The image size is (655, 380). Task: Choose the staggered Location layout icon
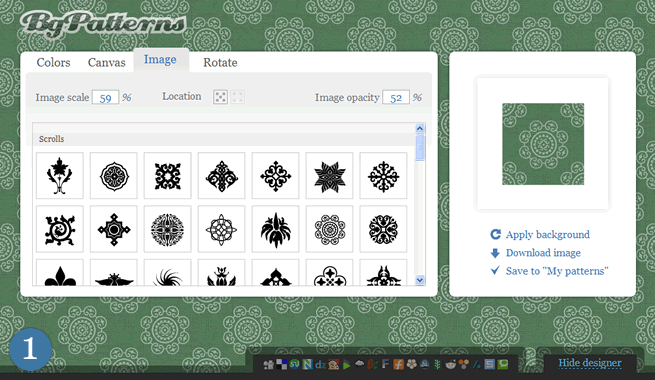(220, 97)
